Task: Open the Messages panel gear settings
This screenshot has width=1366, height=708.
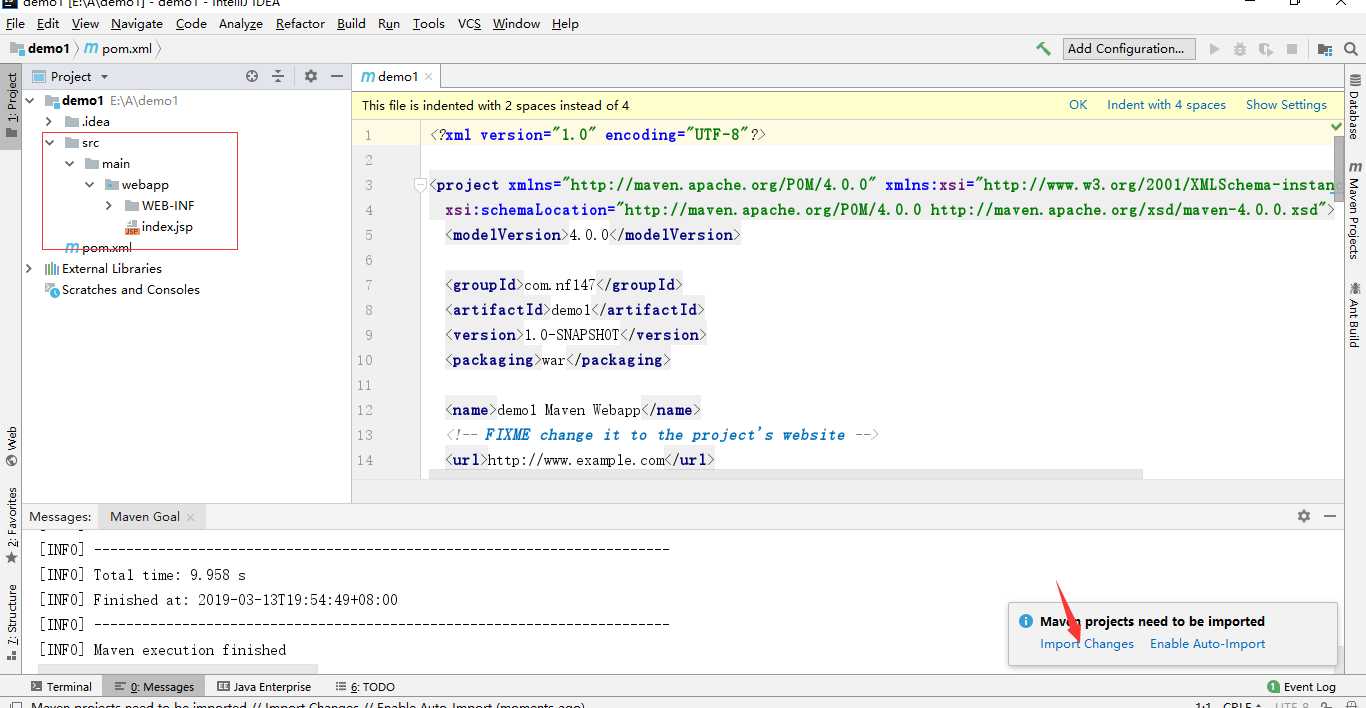Action: [x=1303, y=516]
